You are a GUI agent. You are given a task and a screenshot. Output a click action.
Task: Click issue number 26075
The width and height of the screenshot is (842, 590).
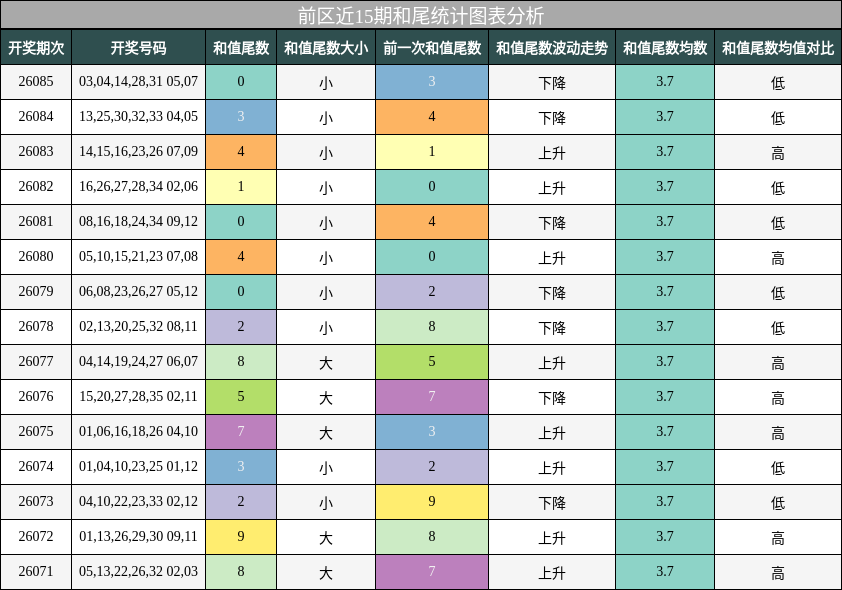[x=36, y=431]
